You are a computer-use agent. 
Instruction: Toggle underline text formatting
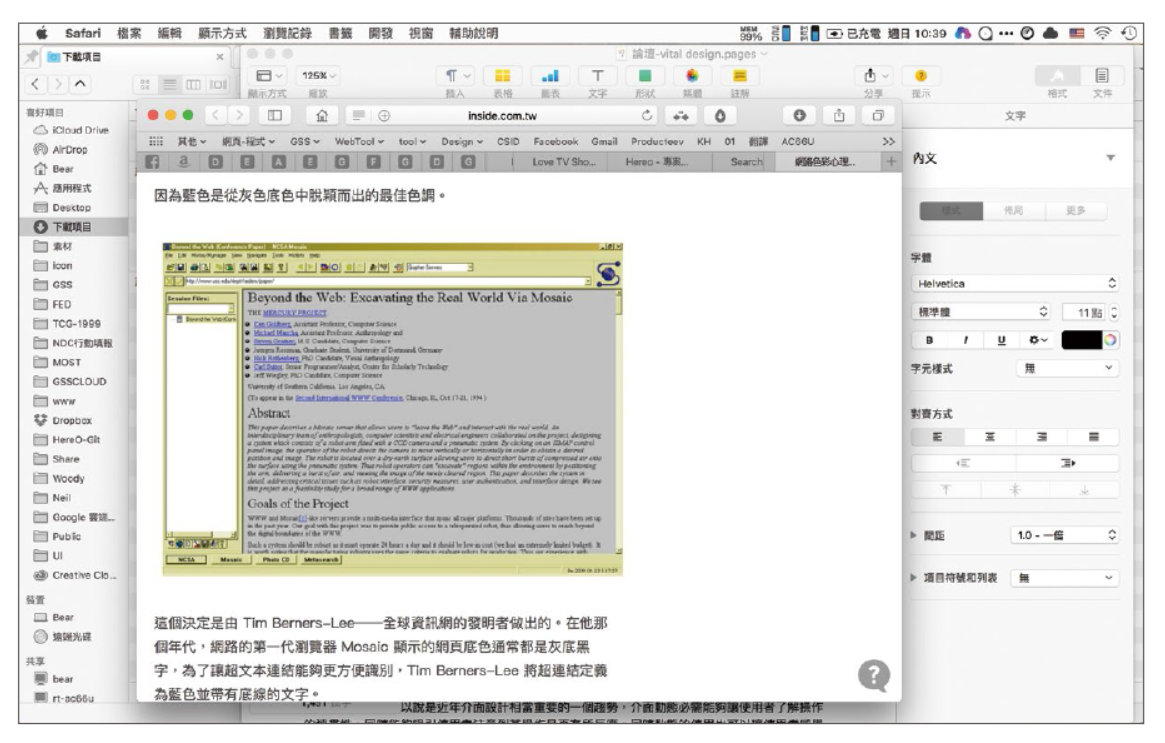tap(1001, 340)
